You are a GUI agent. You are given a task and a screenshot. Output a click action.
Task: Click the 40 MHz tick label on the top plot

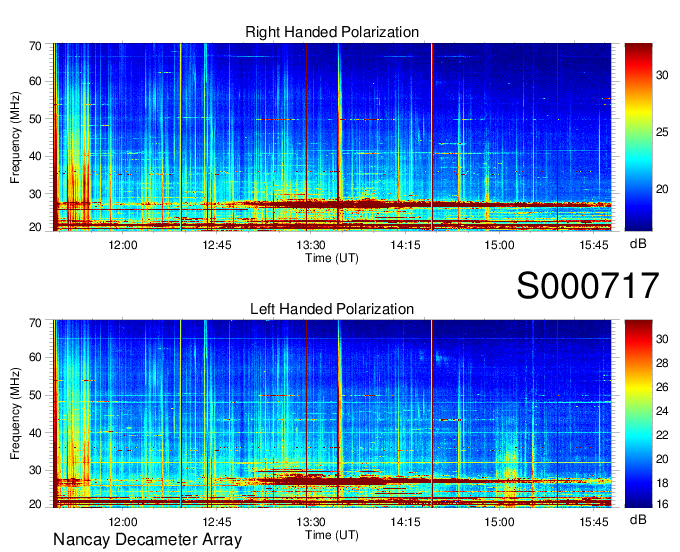click(35, 156)
